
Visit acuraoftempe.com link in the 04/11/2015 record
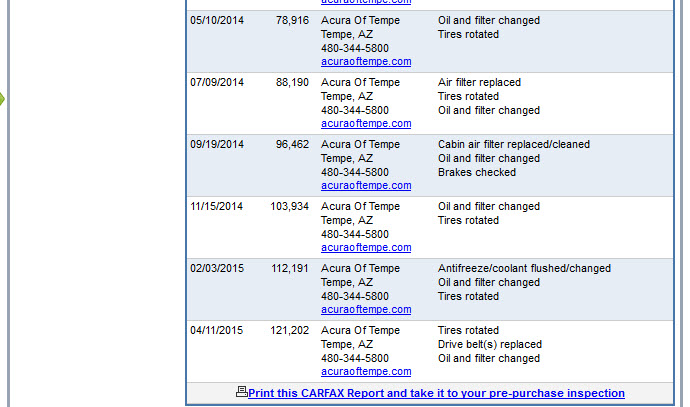point(366,372)
